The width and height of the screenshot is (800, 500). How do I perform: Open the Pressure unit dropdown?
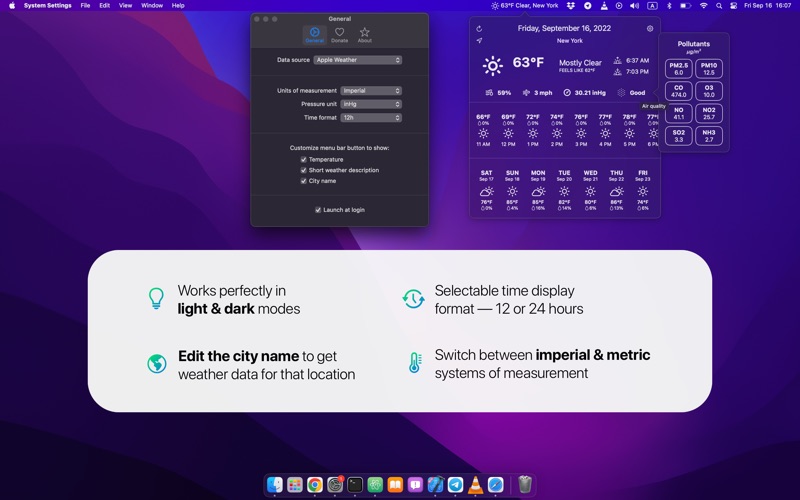click(371, 104)
